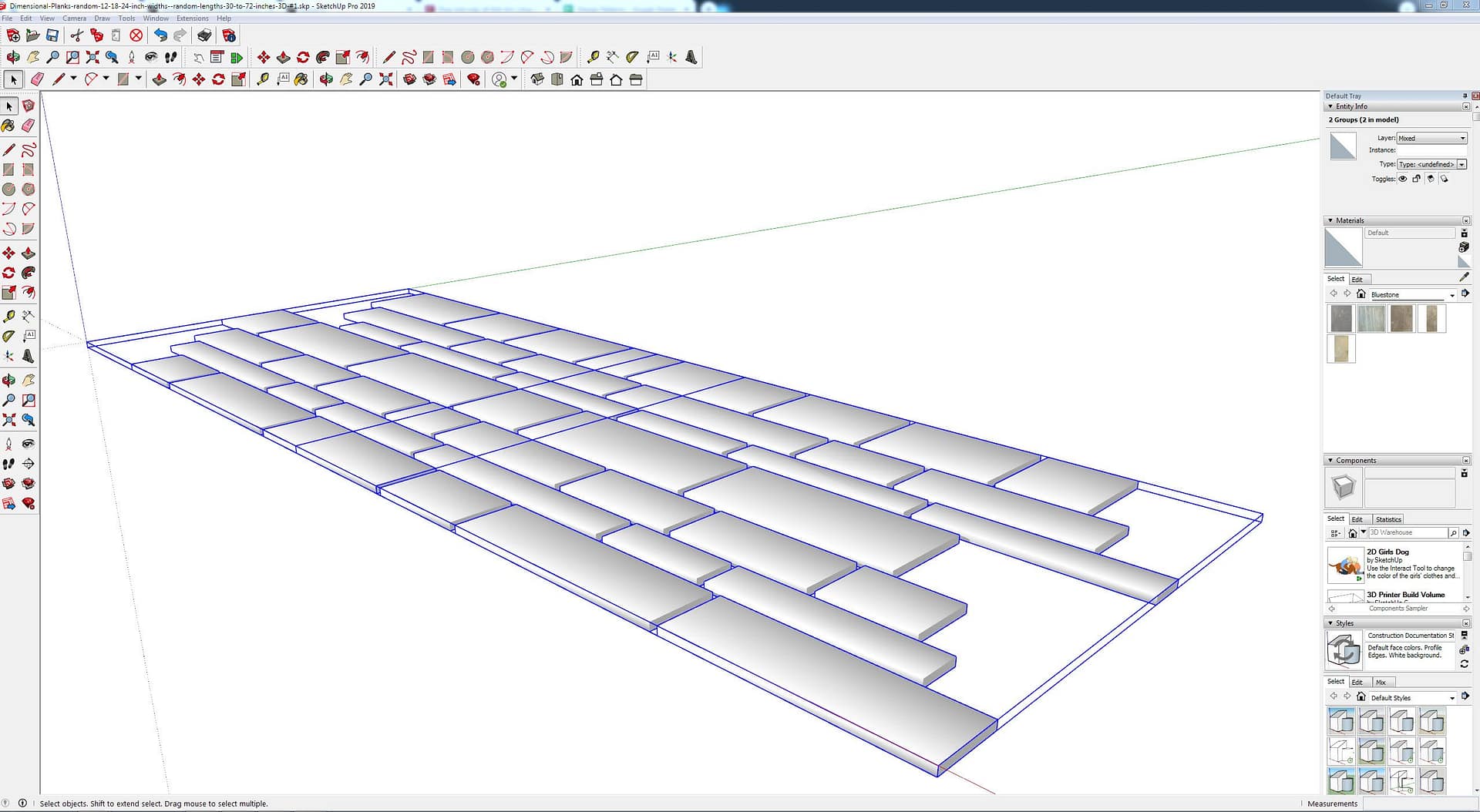Open the Layer dropdown showing Mixed

(x=1431, y=138)
